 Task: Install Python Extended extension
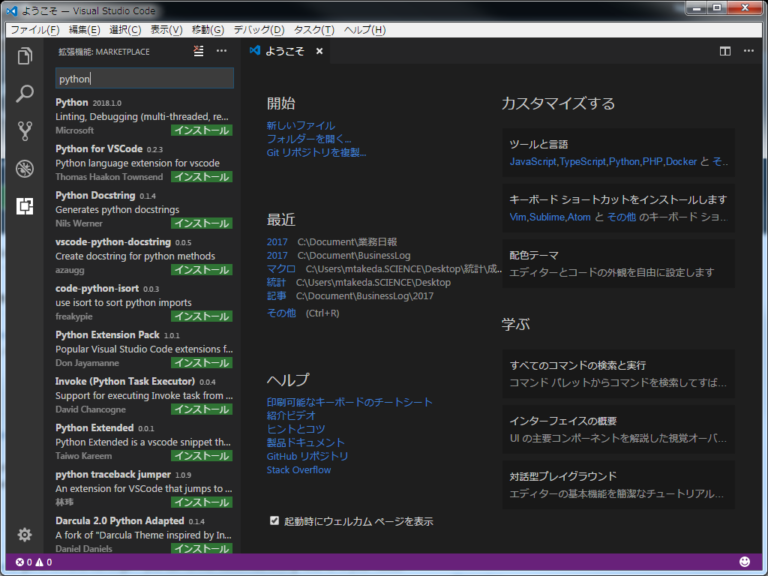coord(201,456)
